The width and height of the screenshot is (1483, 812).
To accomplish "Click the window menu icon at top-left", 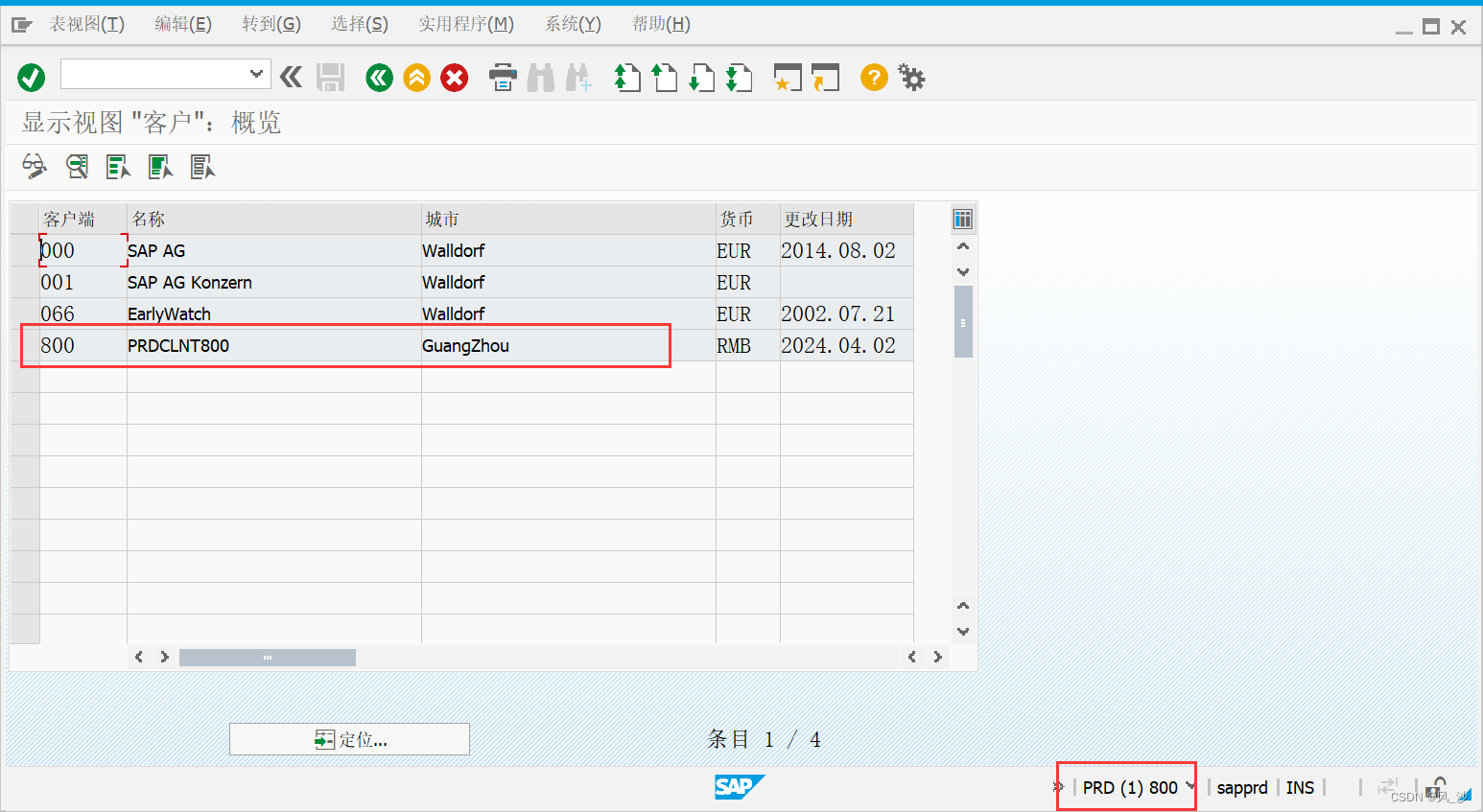I will [x=22, y=25].
